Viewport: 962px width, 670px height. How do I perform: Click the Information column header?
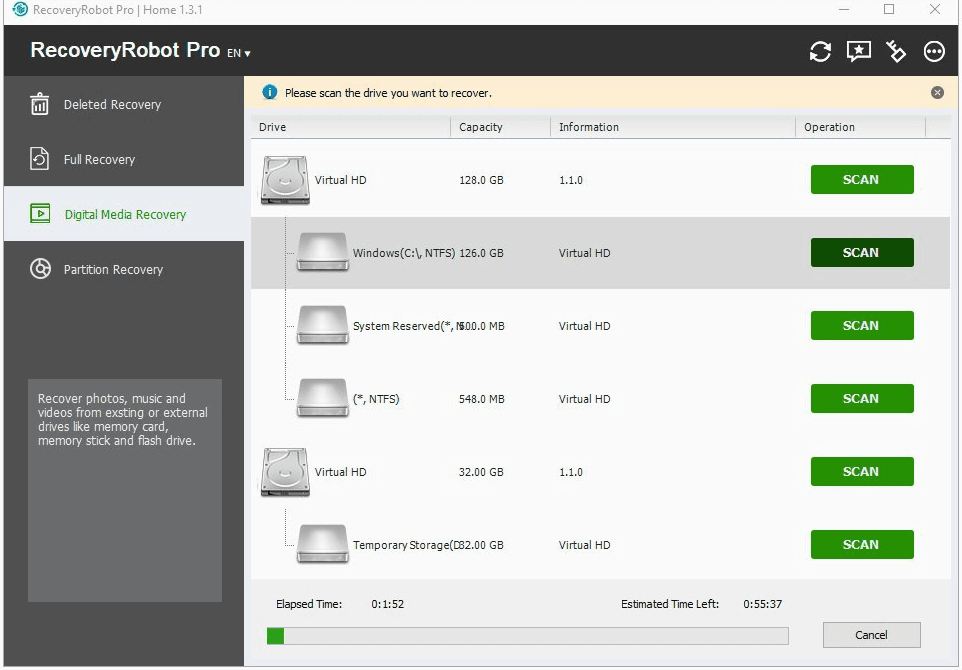[x=673, y=127]
